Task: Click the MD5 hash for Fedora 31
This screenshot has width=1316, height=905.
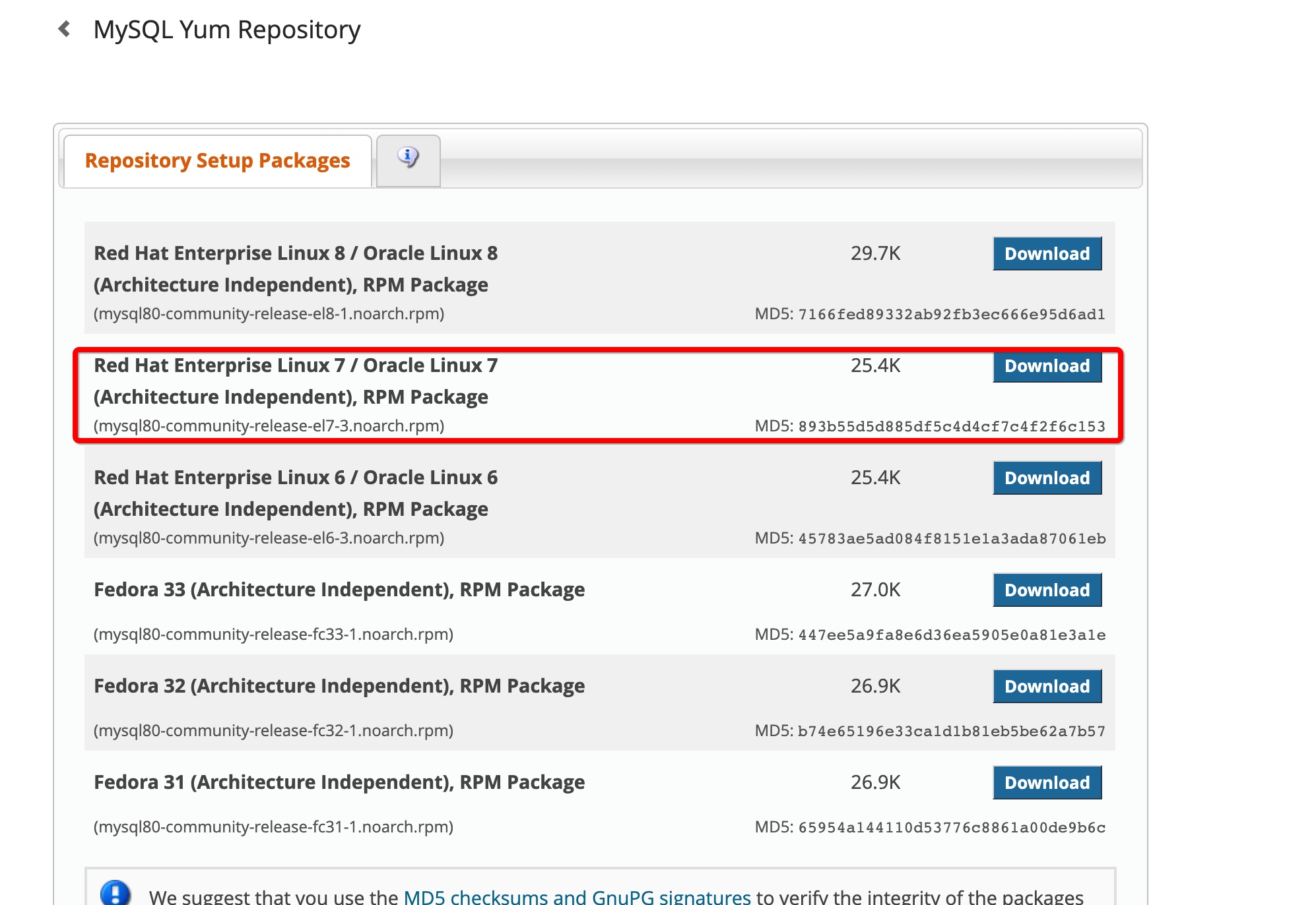Action: [x=951, y=827]
